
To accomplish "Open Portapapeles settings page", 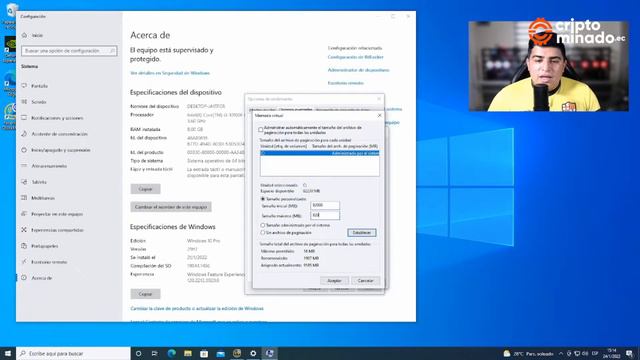I will pyautogui.click(x=44, y=246).
